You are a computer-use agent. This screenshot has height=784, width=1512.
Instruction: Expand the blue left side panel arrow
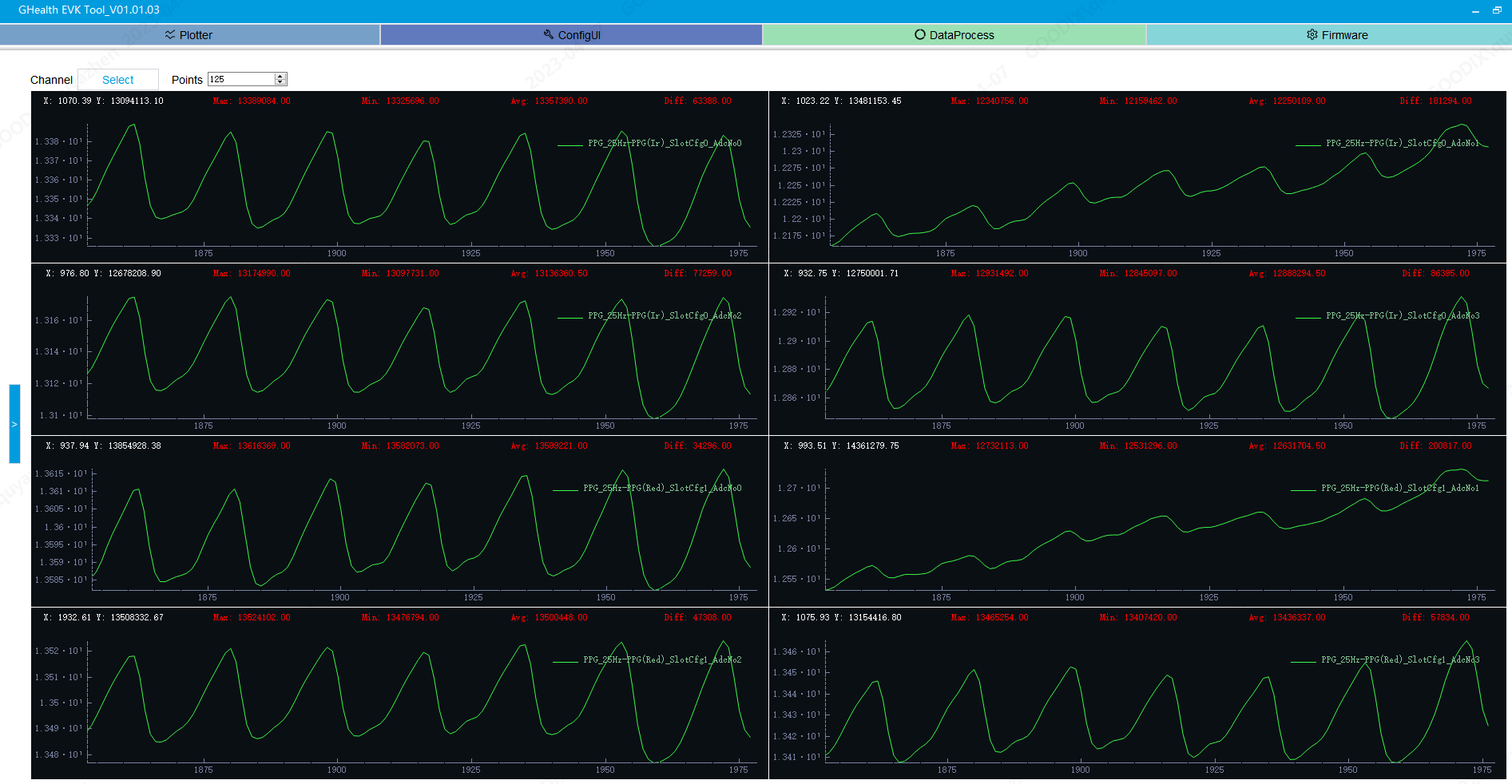14,424
